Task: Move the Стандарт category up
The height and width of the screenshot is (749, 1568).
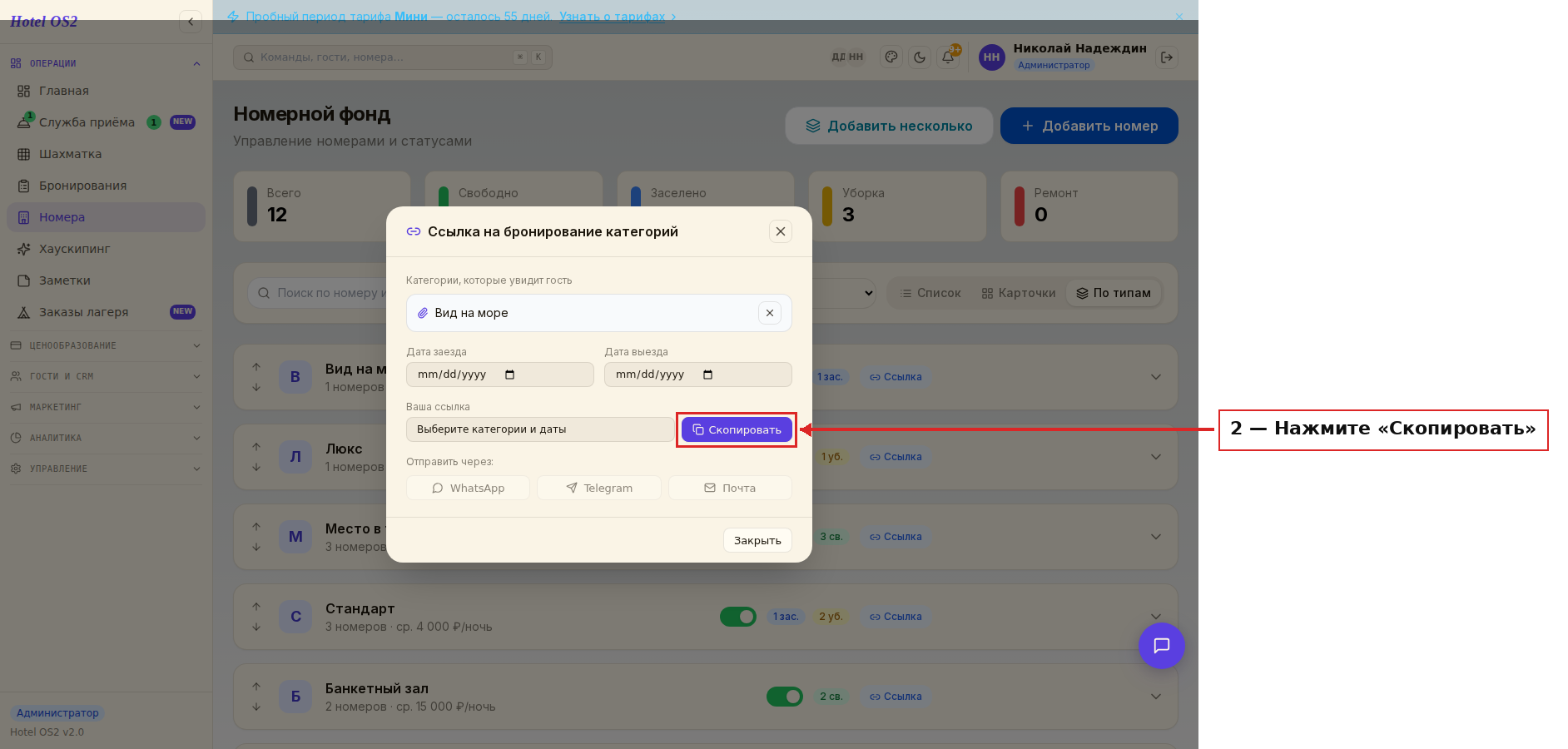Action: [x=256, y=607]
